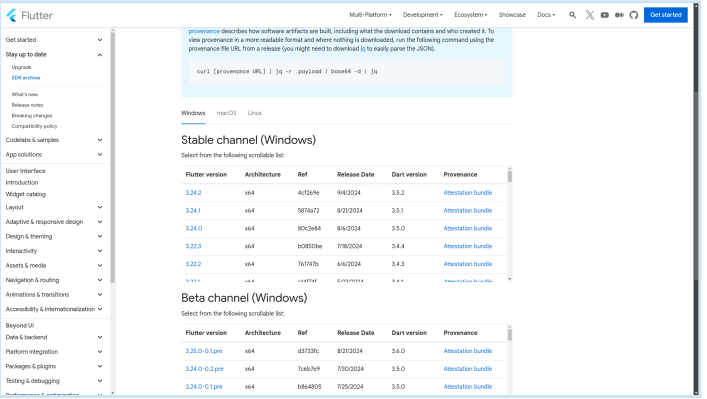
Task: Go to Flutter logo home
Action: click(x=29, y=15)
